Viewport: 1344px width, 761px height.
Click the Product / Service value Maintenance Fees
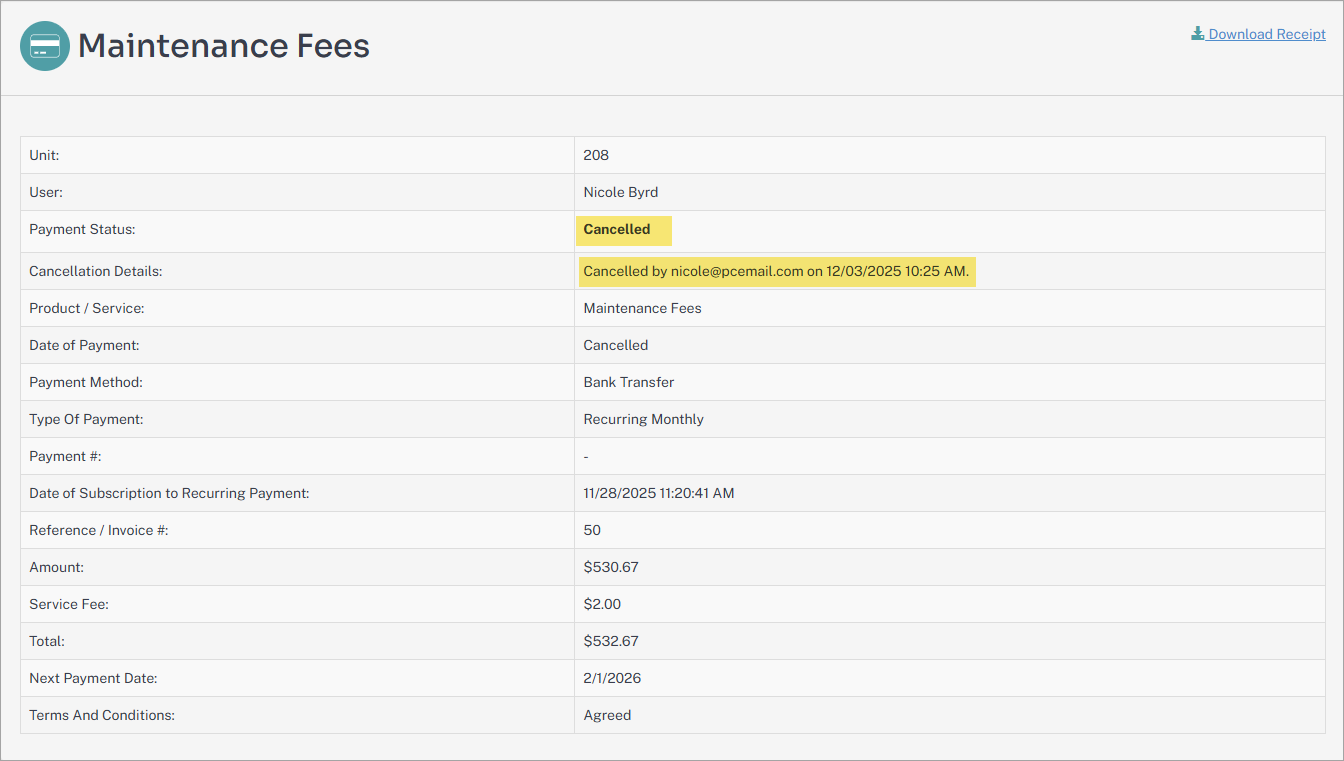tap(643, 308)
